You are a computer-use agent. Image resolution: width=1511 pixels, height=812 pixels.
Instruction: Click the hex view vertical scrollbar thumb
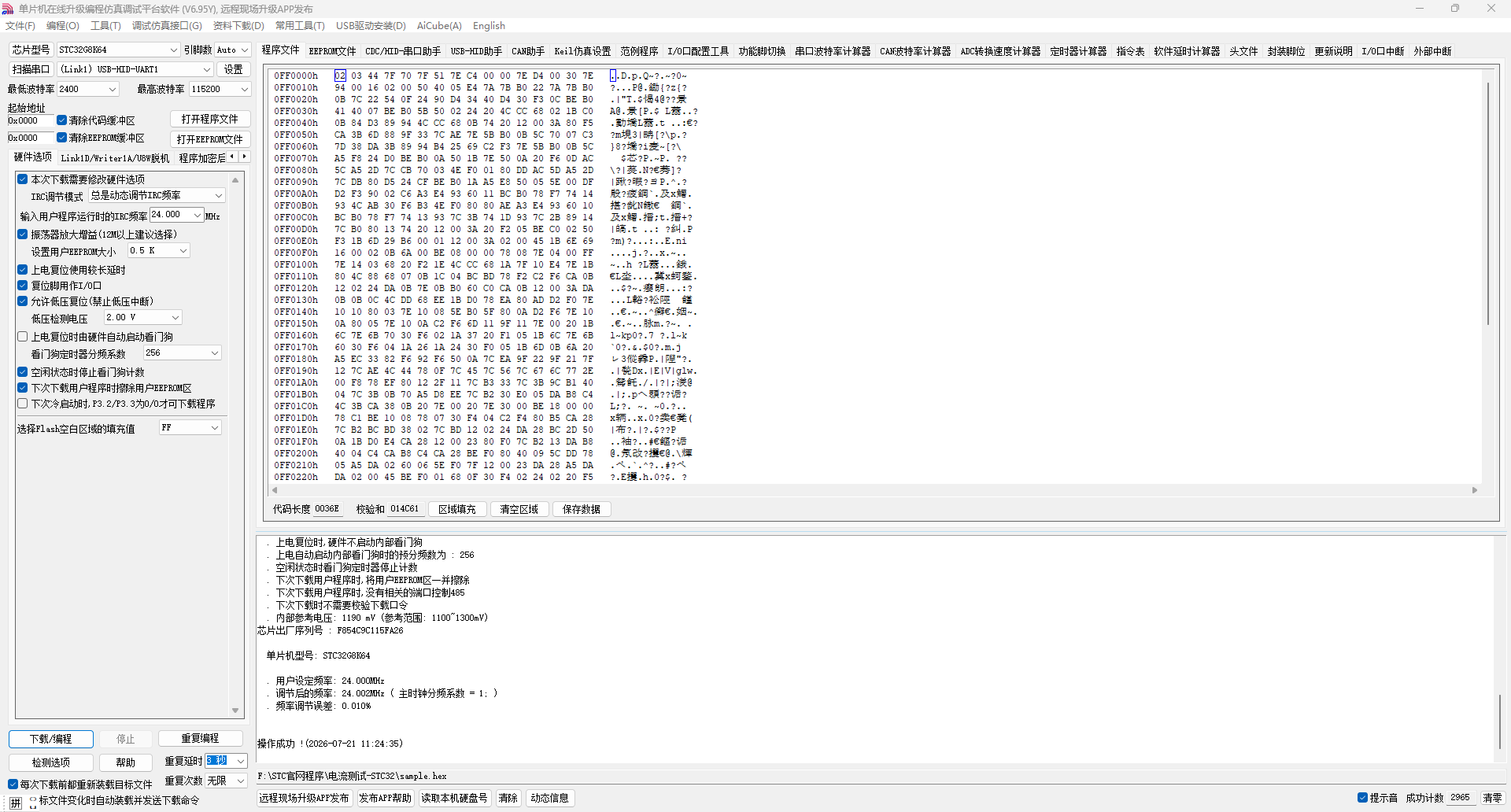[1487, 205]
